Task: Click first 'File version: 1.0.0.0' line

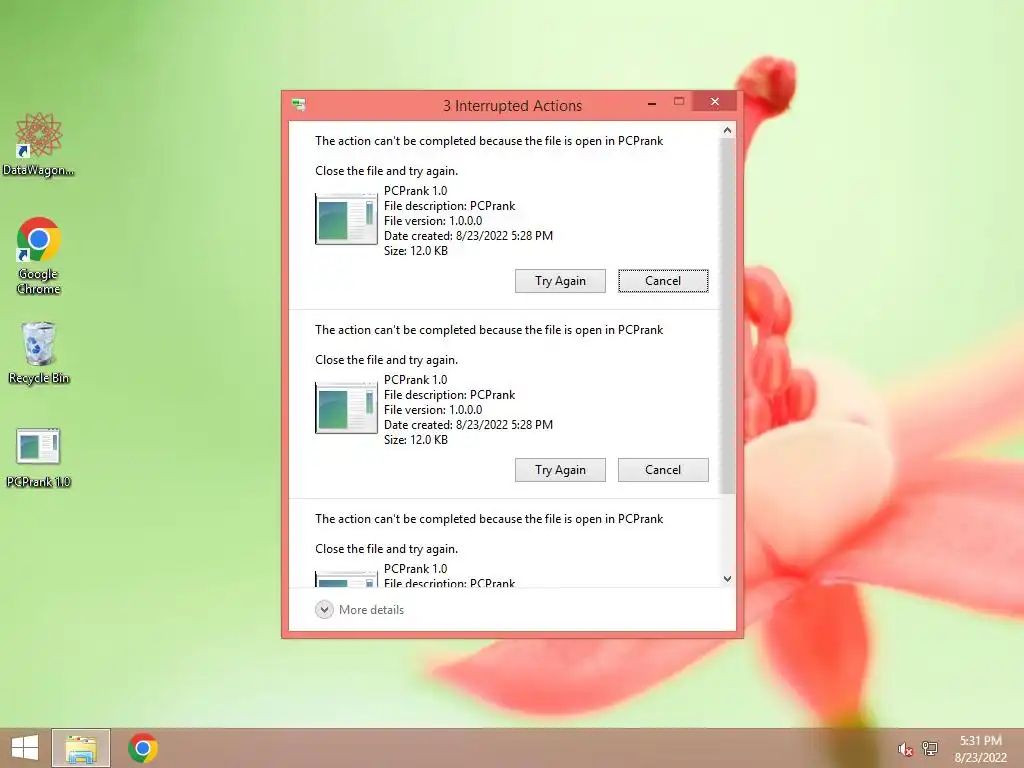Action: [x=433, y=221]
